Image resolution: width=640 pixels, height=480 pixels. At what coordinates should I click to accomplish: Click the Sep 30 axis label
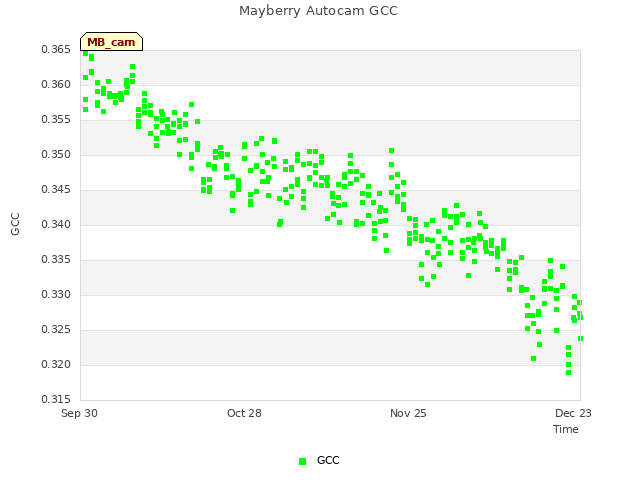[79, 413]
